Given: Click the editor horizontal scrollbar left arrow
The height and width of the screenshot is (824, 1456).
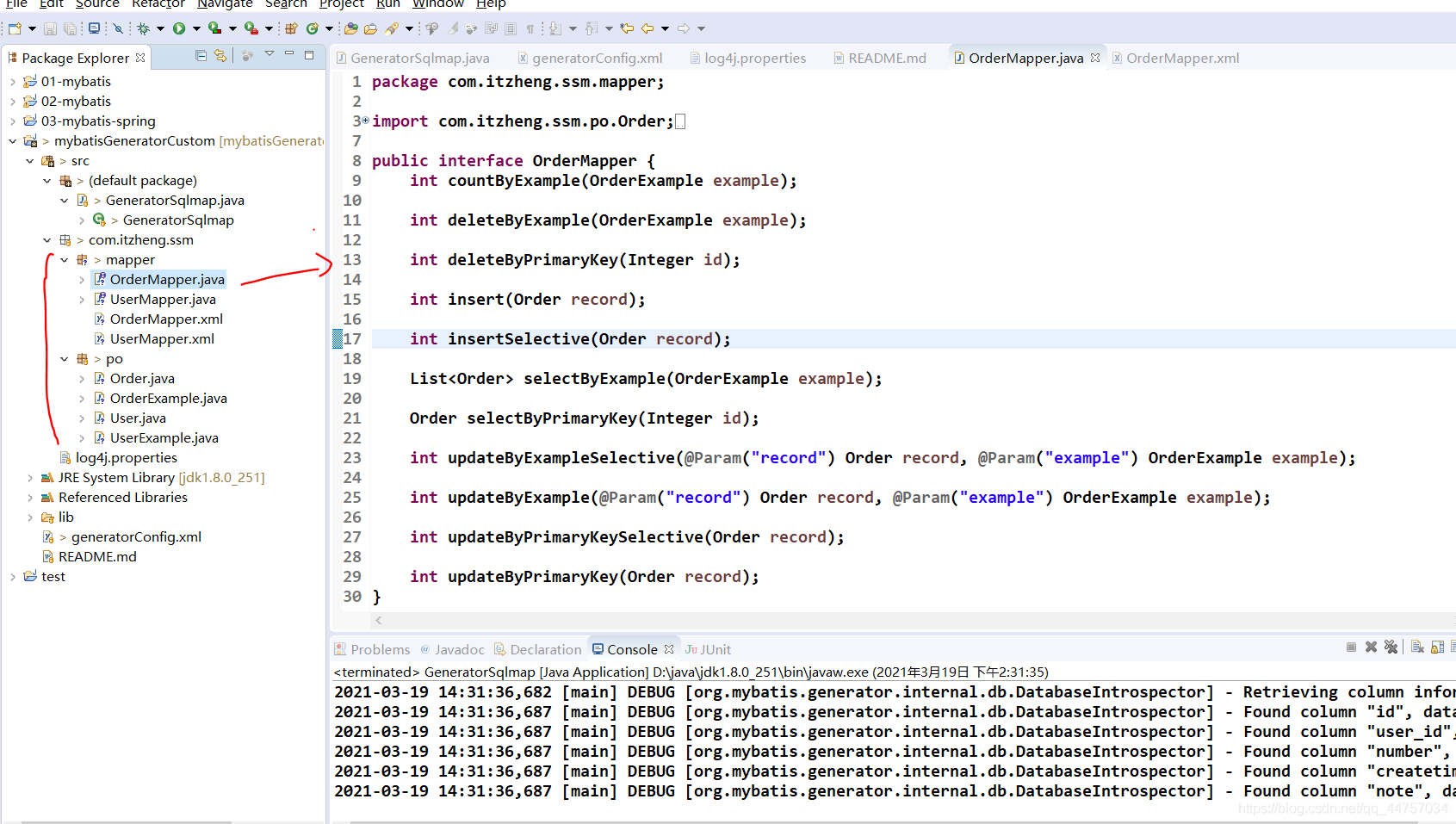Looking at the screenshot, I should 378,620.
